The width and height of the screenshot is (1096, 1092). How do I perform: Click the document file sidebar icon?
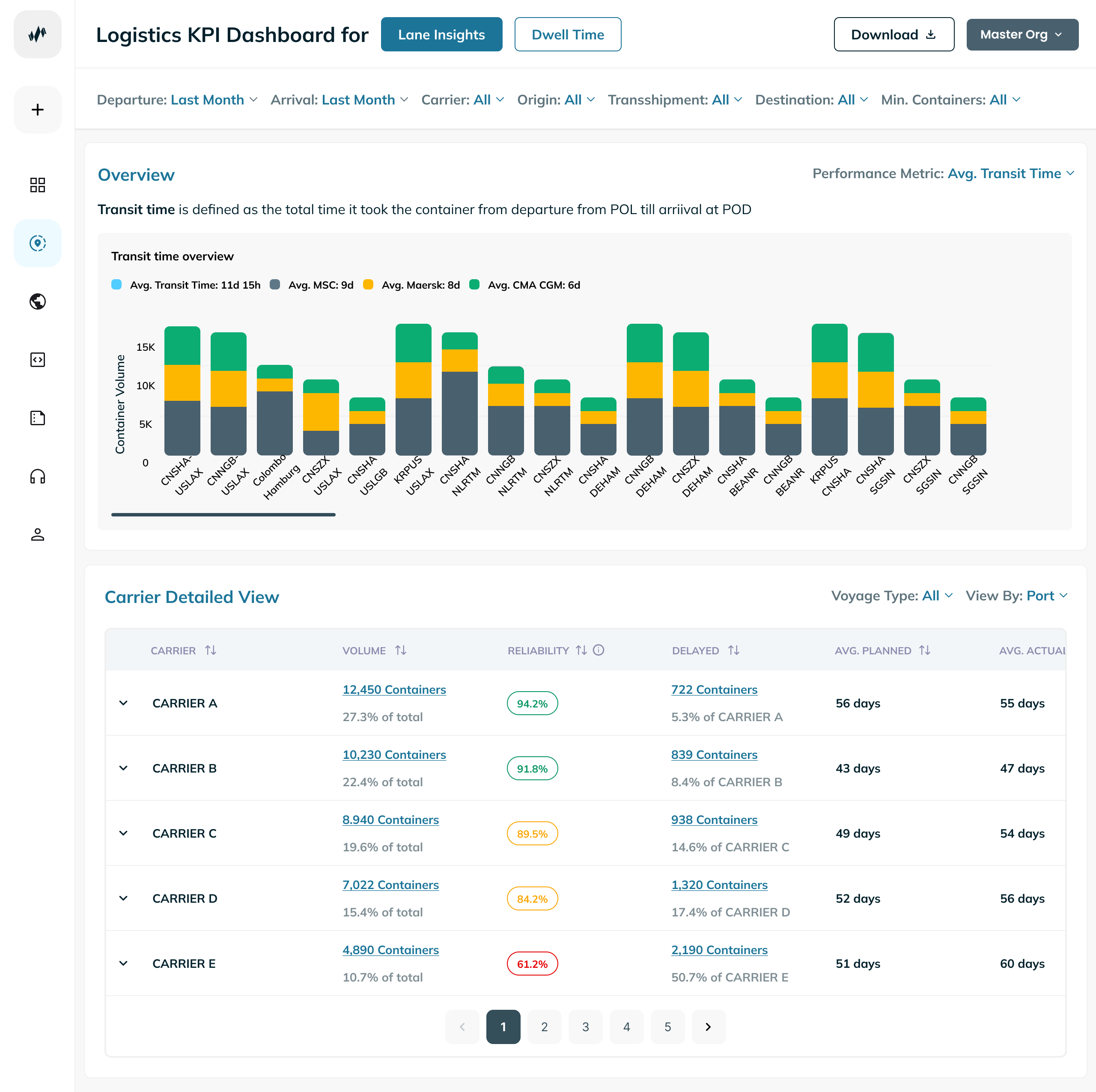click(x=37, y=418)
